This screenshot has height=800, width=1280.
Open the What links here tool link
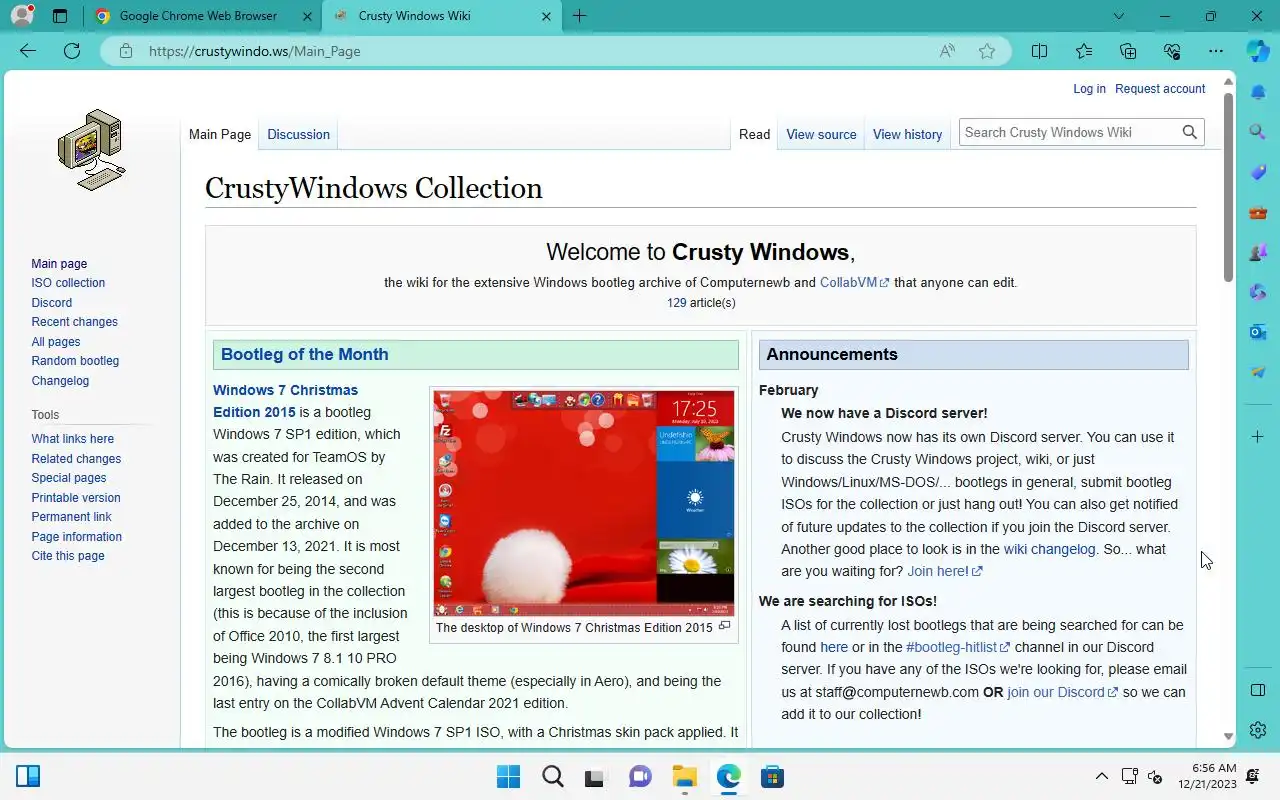(72, 439)
